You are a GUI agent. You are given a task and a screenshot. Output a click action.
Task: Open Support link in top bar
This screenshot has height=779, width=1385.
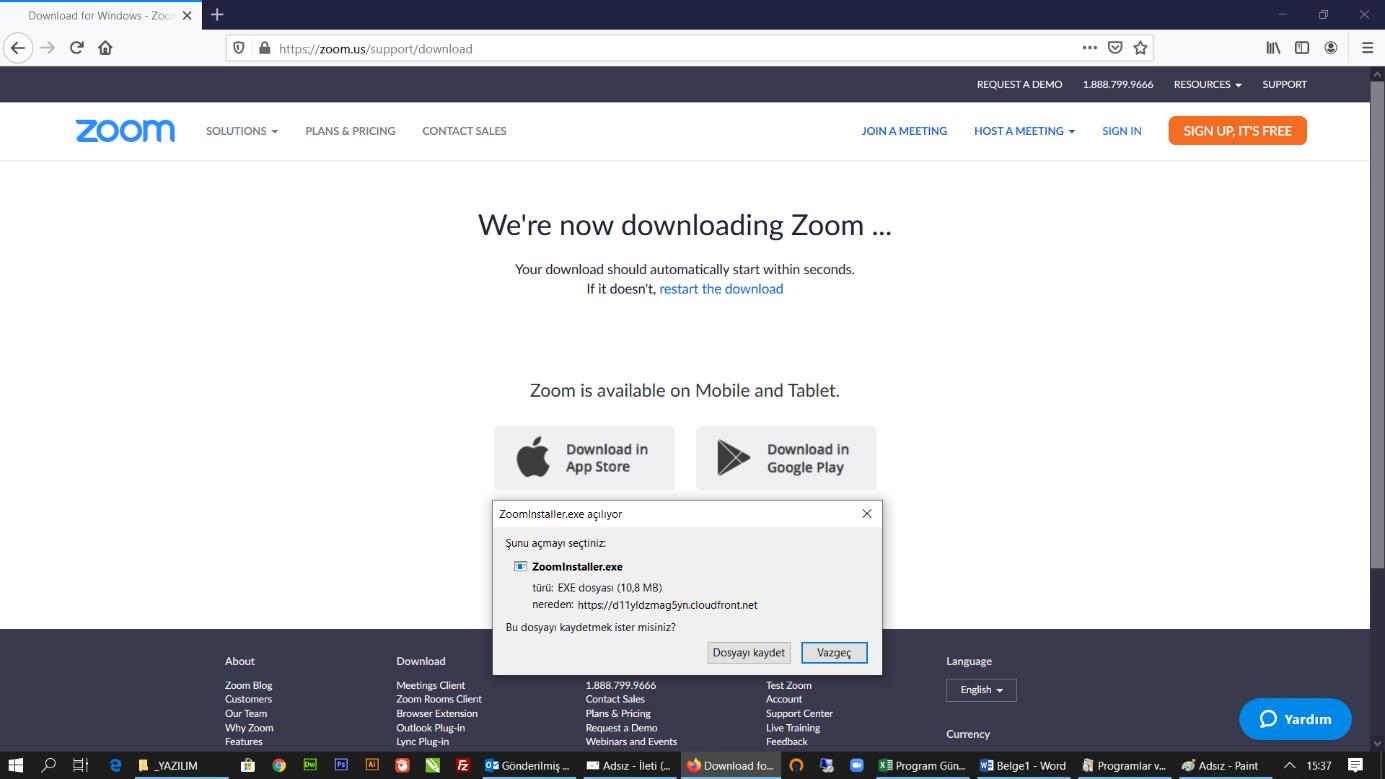pos(1284,84)
